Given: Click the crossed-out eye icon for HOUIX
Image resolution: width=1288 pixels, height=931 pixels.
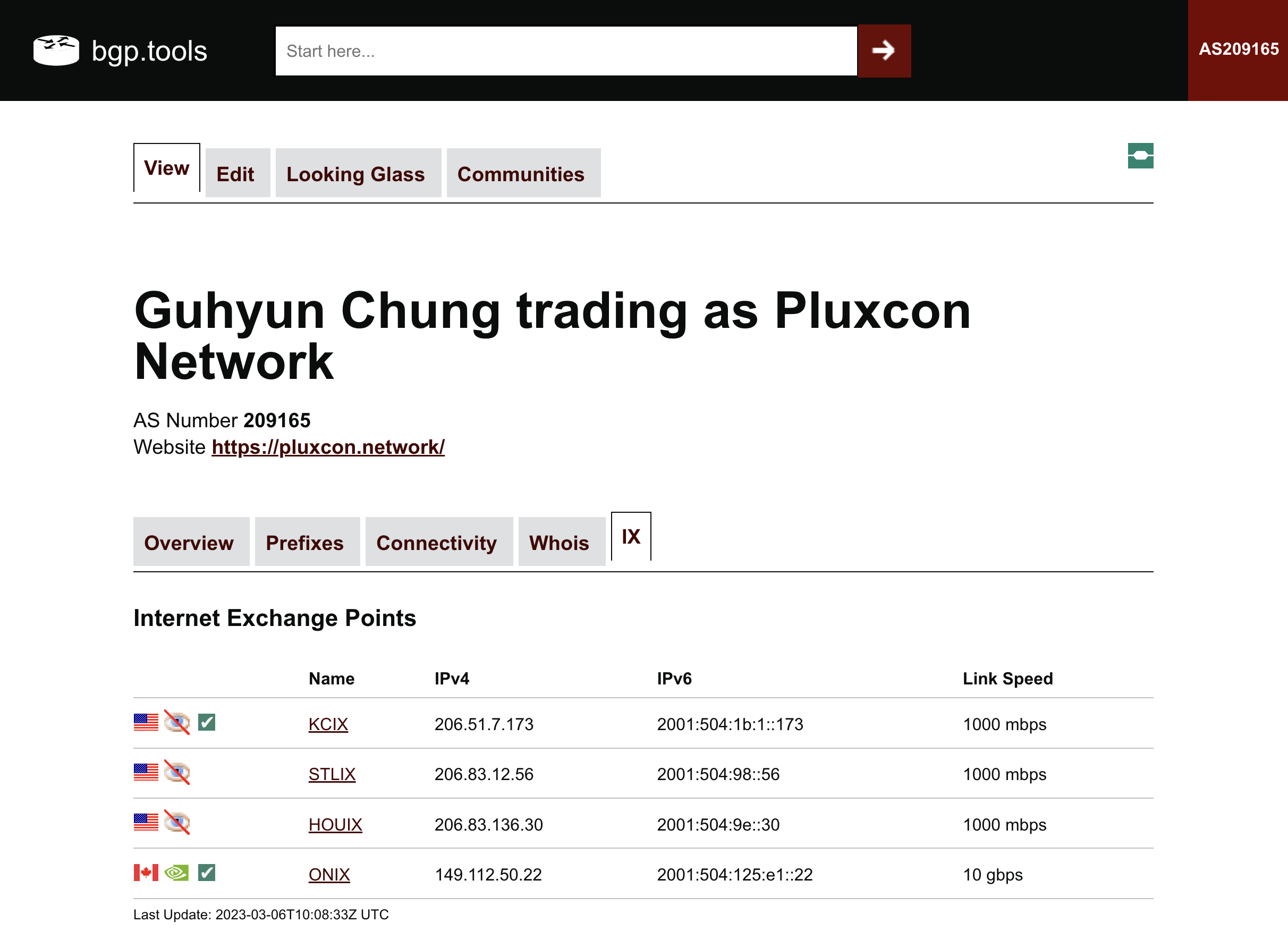Looking at the screenshot, I should [x=176, y=823].
